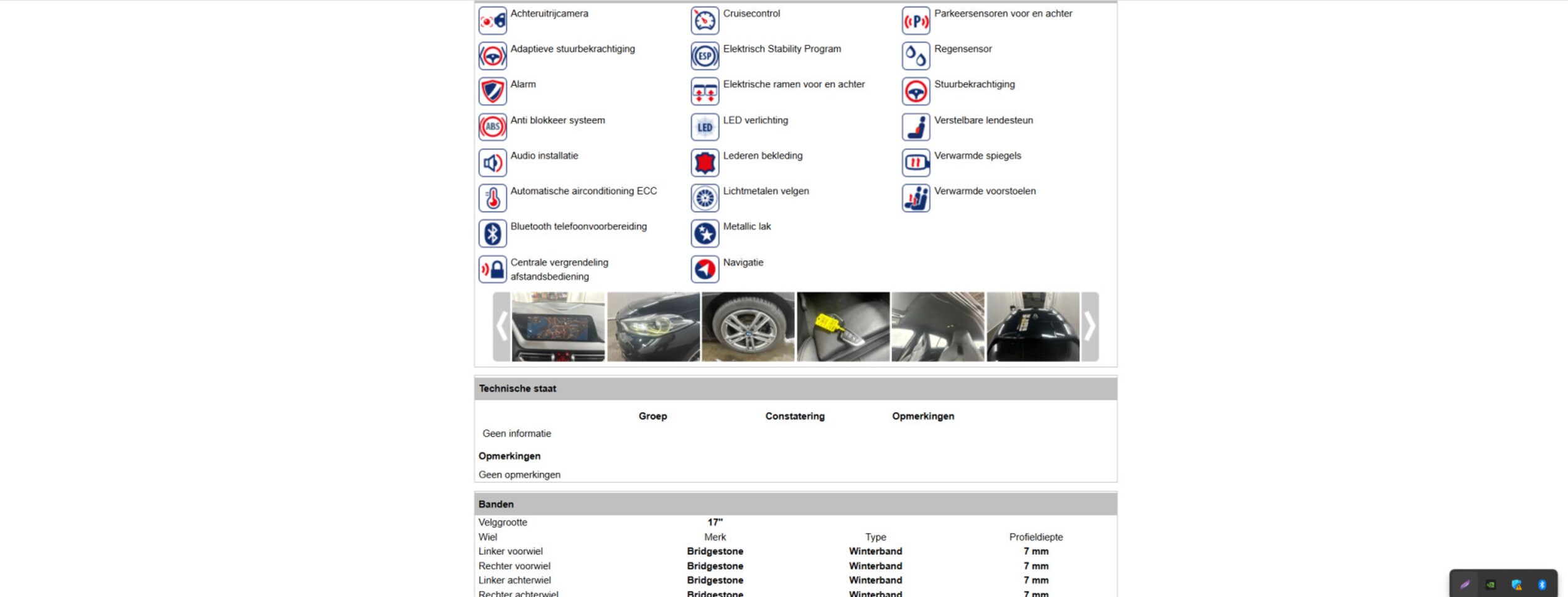Screen dimensions: 1568x597
Task: Click the Parkeersensoren voor en achter icon
Action: [x=916, y=21]
